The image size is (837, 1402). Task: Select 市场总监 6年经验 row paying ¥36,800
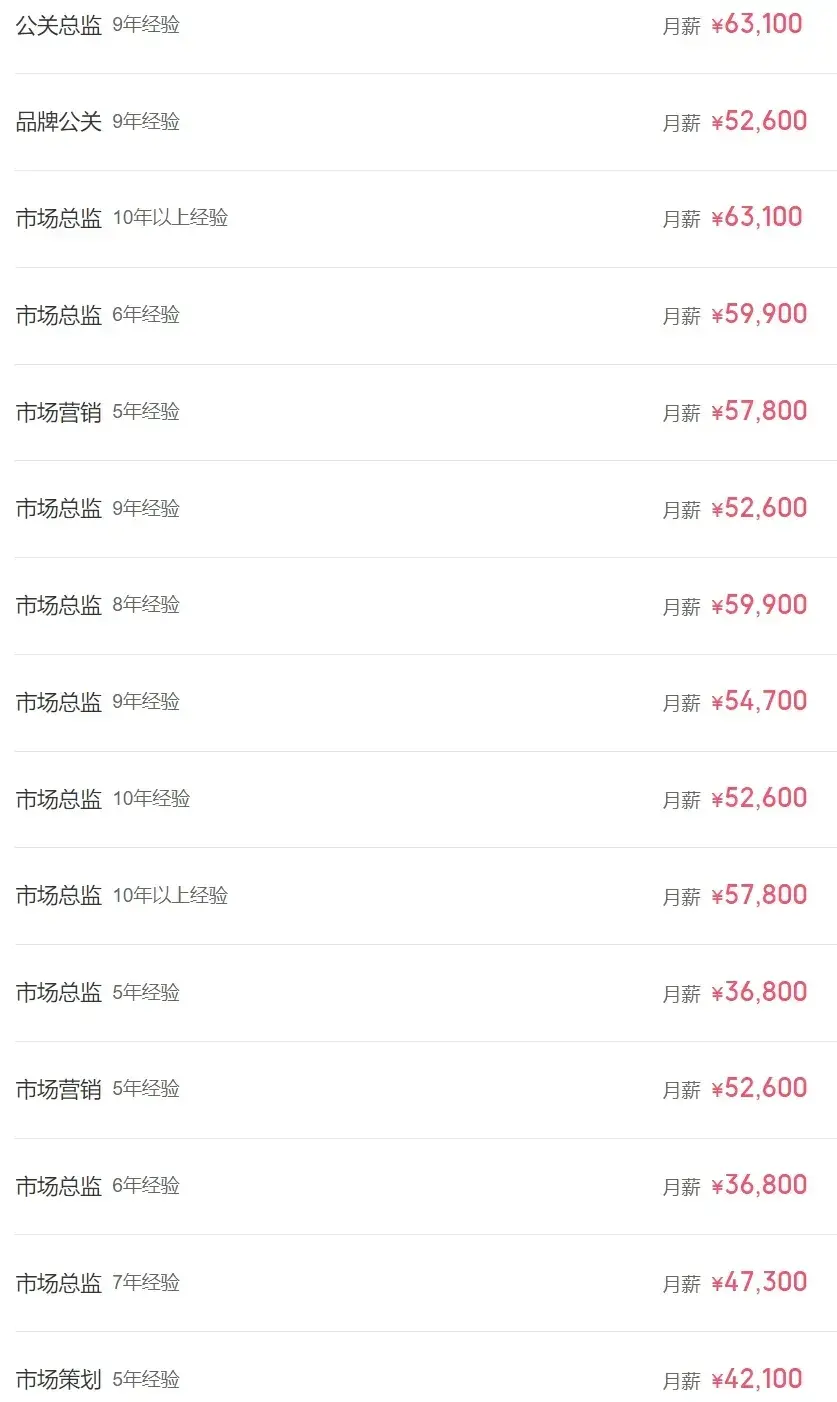pyautogui.click(x=59, y=1186)
